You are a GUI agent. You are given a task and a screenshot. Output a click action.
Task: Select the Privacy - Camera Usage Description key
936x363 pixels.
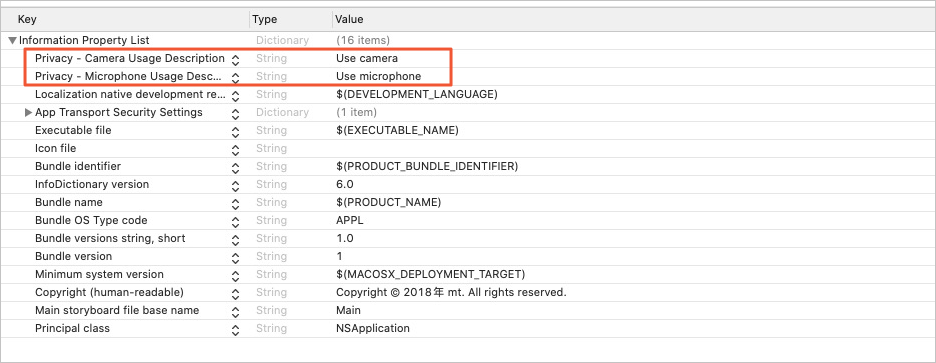(x=130, y=59)
